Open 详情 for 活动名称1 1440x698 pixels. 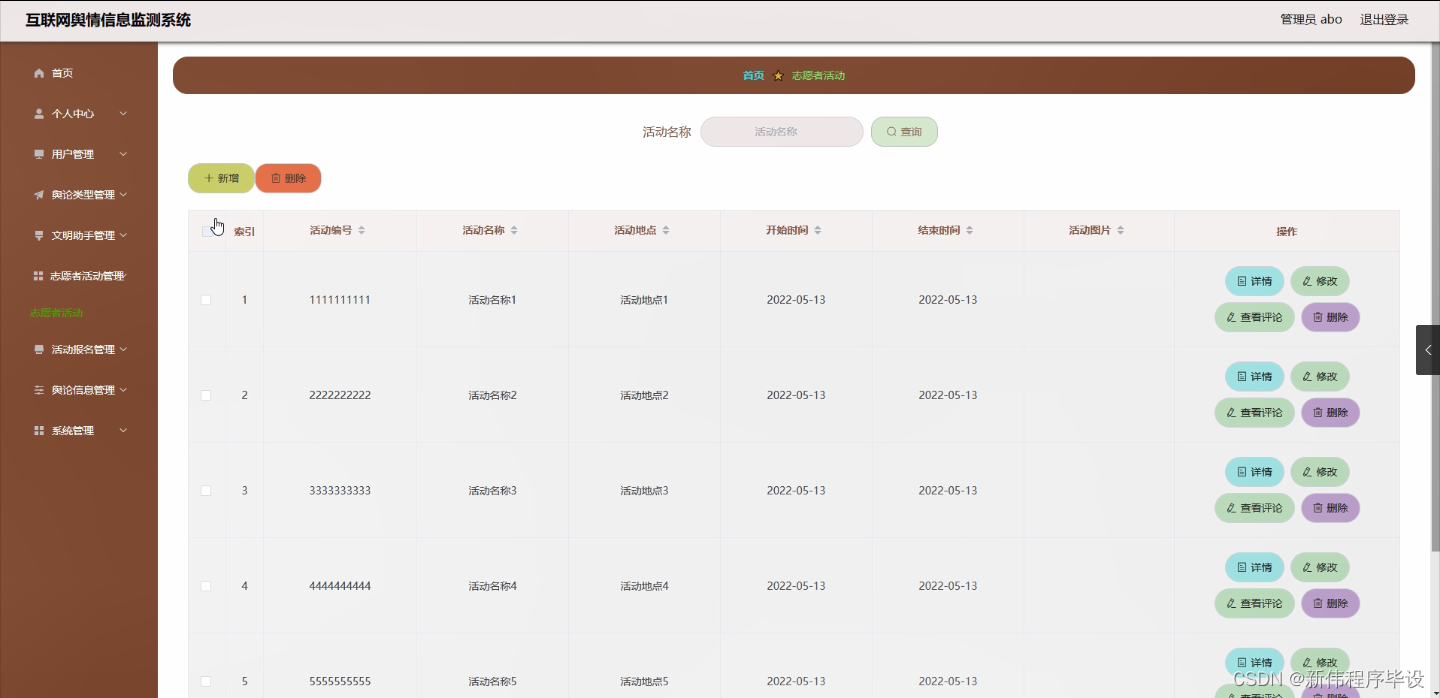1254,281
